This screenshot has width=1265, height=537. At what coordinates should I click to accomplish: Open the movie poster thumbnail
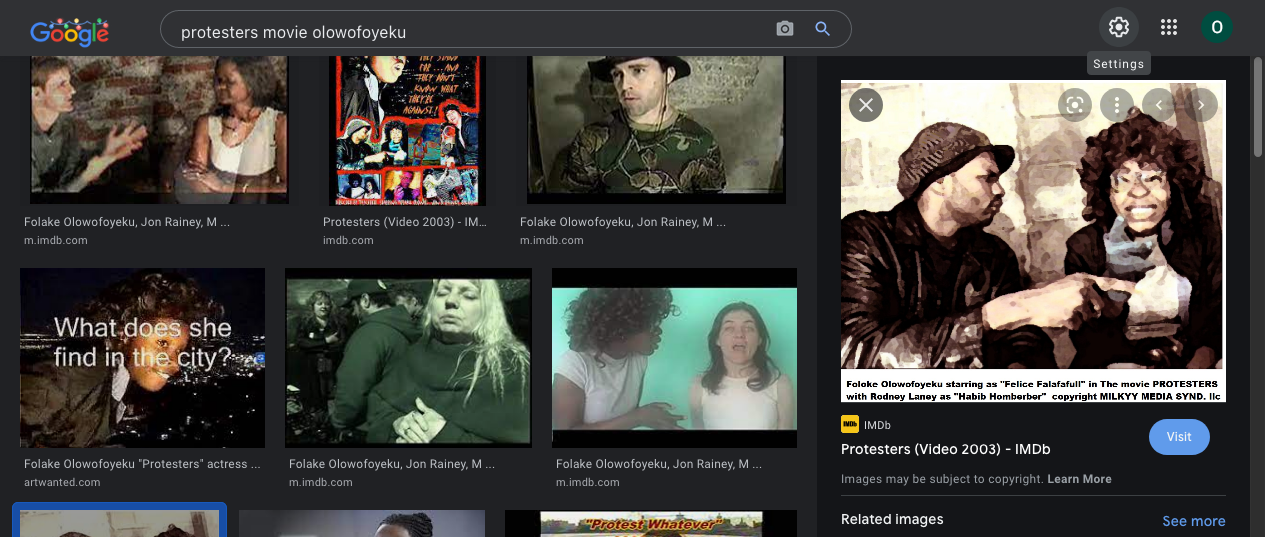(407, 130)
